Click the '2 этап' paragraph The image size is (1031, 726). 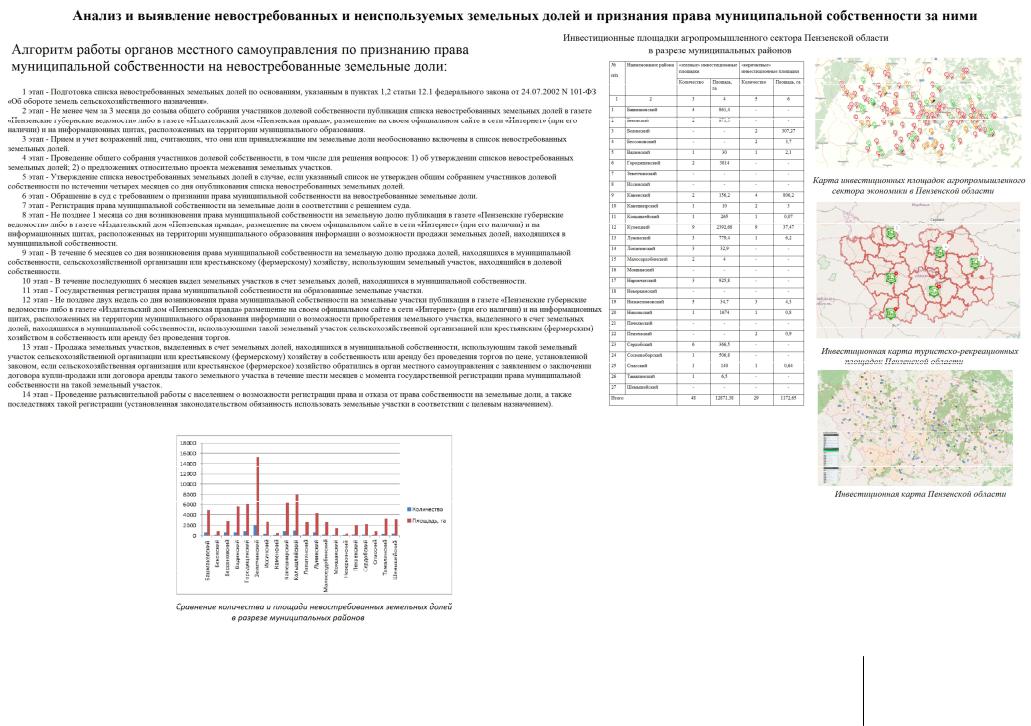click(x=300, y=120)
